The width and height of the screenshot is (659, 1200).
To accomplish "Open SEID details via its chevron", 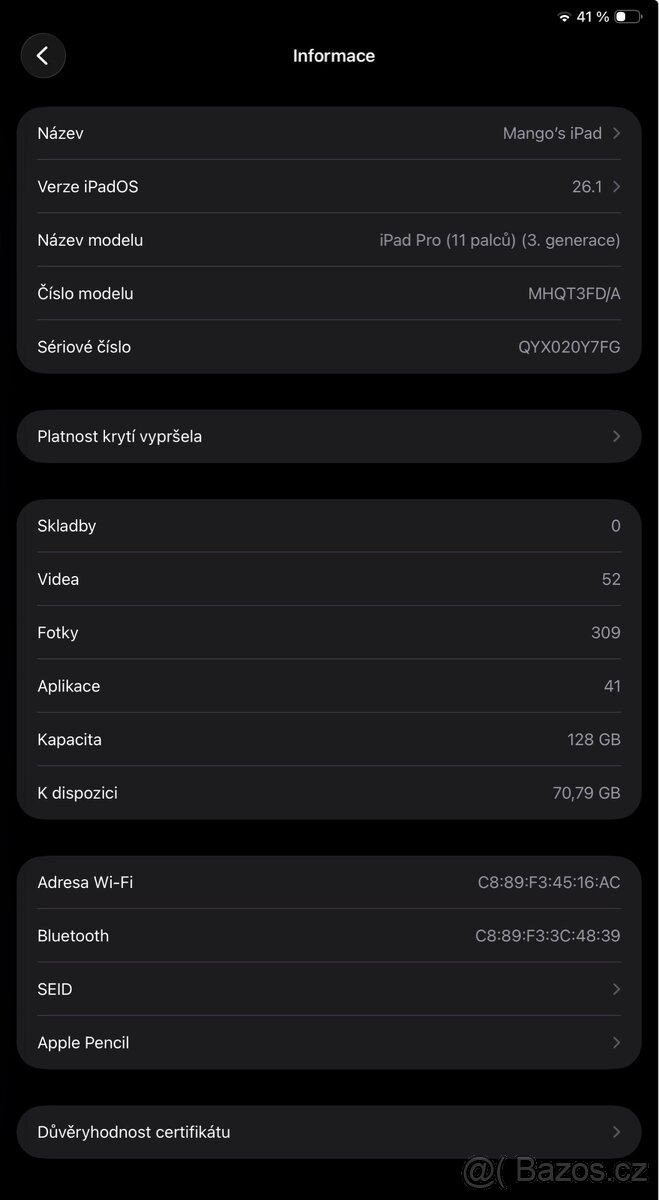I will point(617,989).
